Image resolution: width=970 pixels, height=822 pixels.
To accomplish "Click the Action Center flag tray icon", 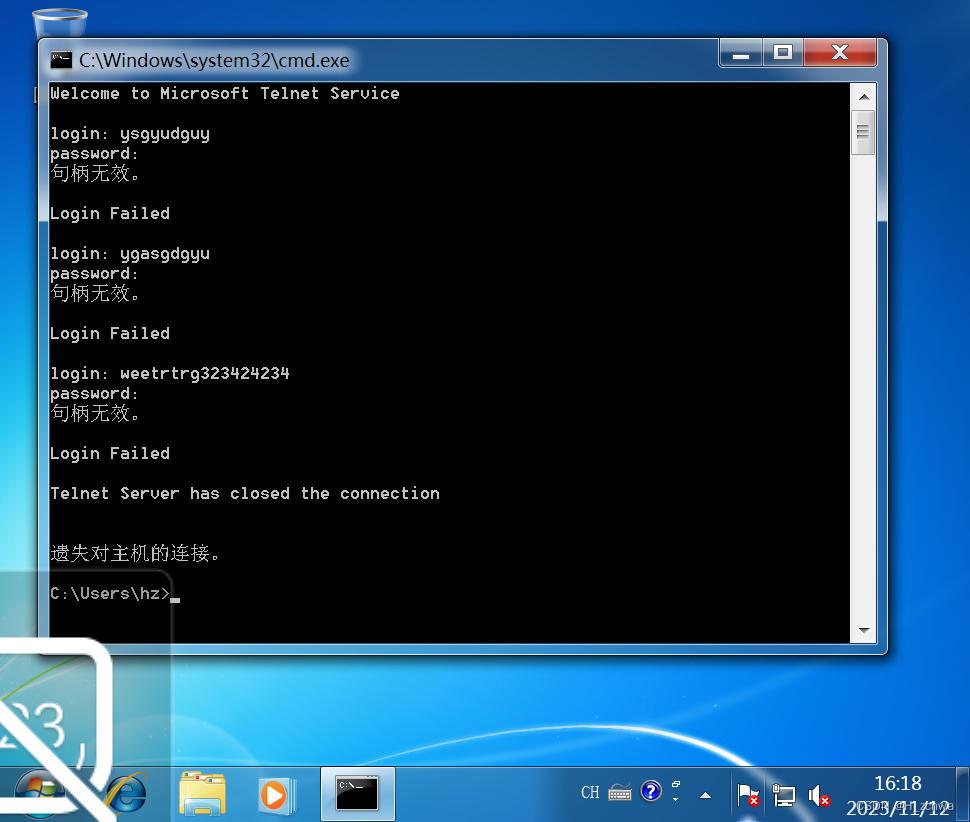I will 747,794.
